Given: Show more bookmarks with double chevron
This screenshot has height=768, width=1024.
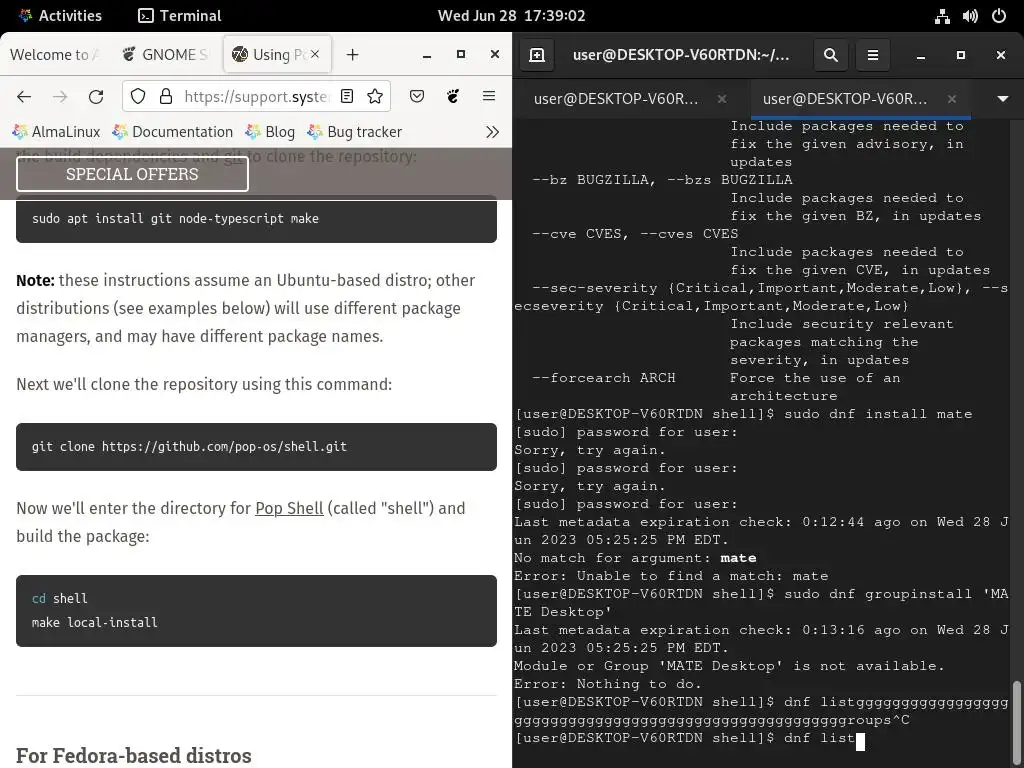Looking at the screenshot, I should pos(492,132).
